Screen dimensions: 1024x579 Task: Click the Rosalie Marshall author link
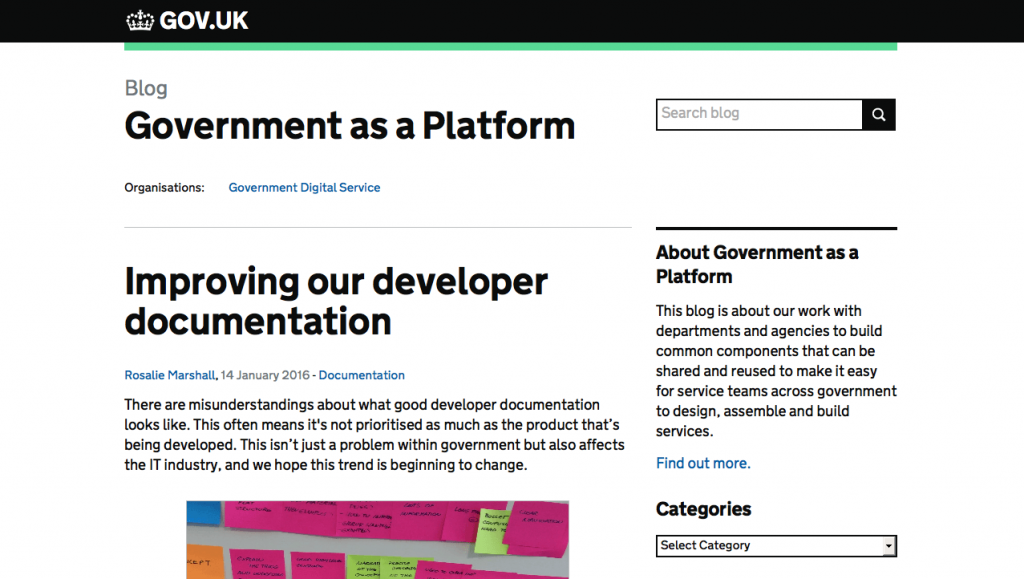tap(169, 375)
